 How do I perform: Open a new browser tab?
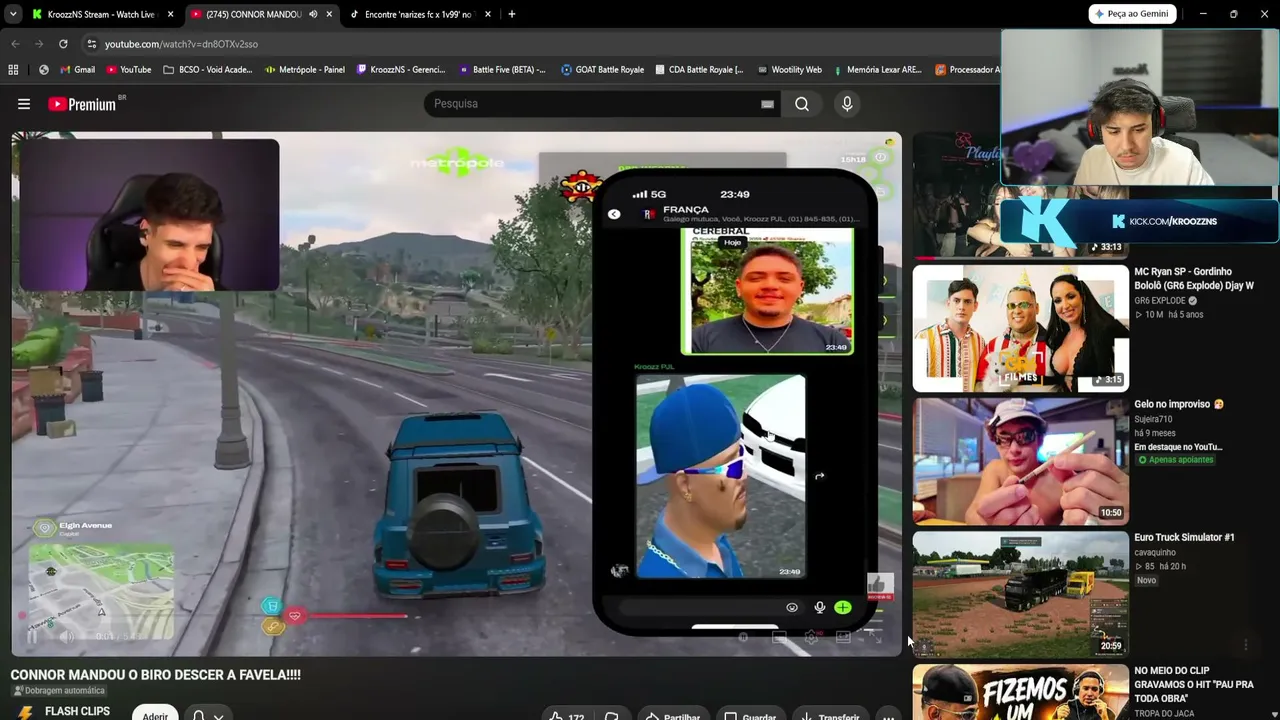[x=511, y=14]
